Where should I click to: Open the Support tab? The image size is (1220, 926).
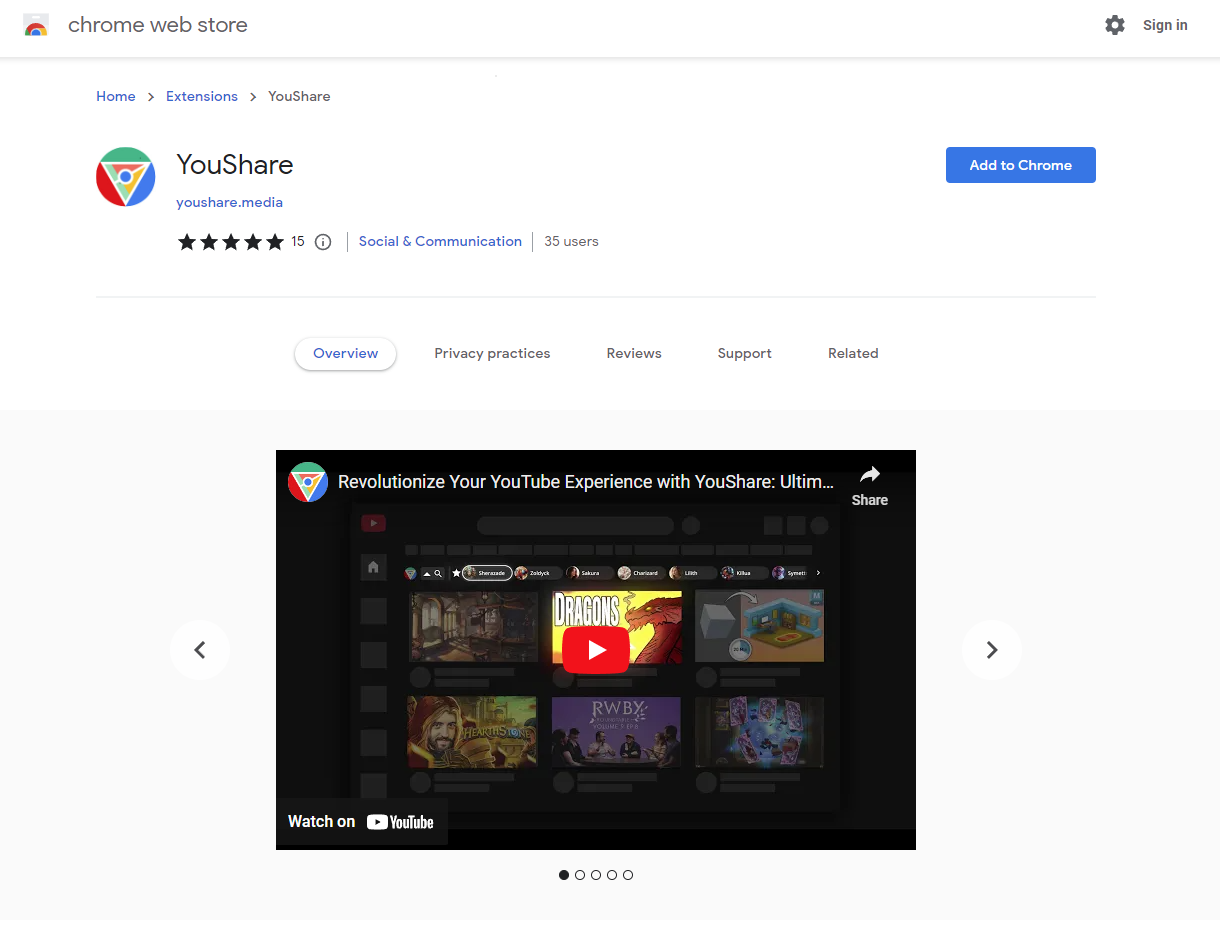tap(745, 353)
